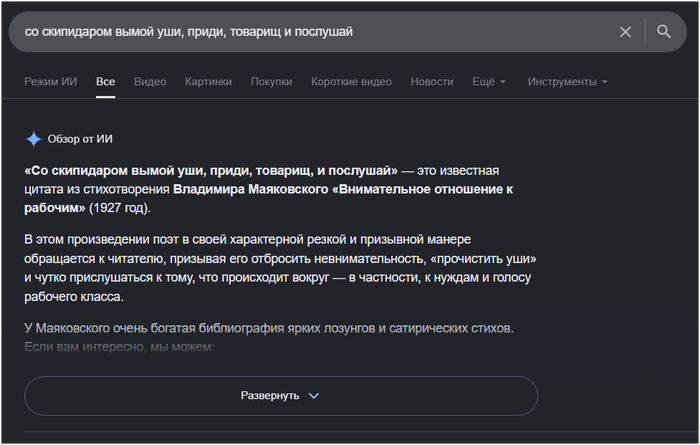
Task: Click the Обзор от ИИ heading
Action: (x=80, y=139)
